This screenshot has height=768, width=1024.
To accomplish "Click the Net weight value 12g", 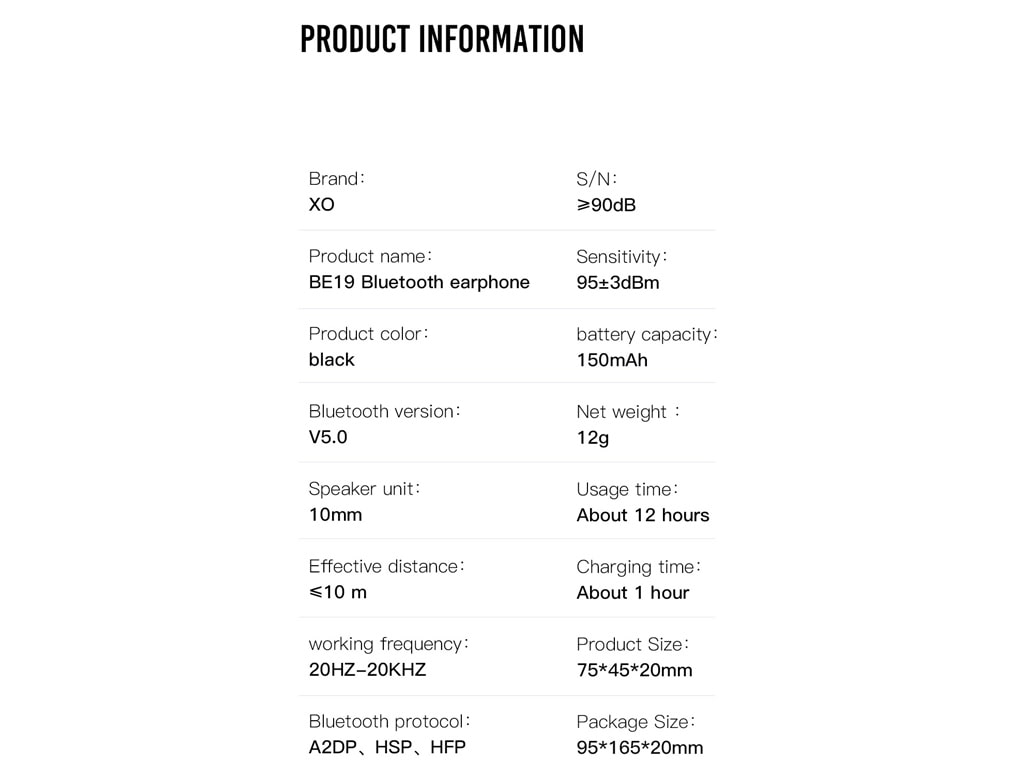I will 592,438.
